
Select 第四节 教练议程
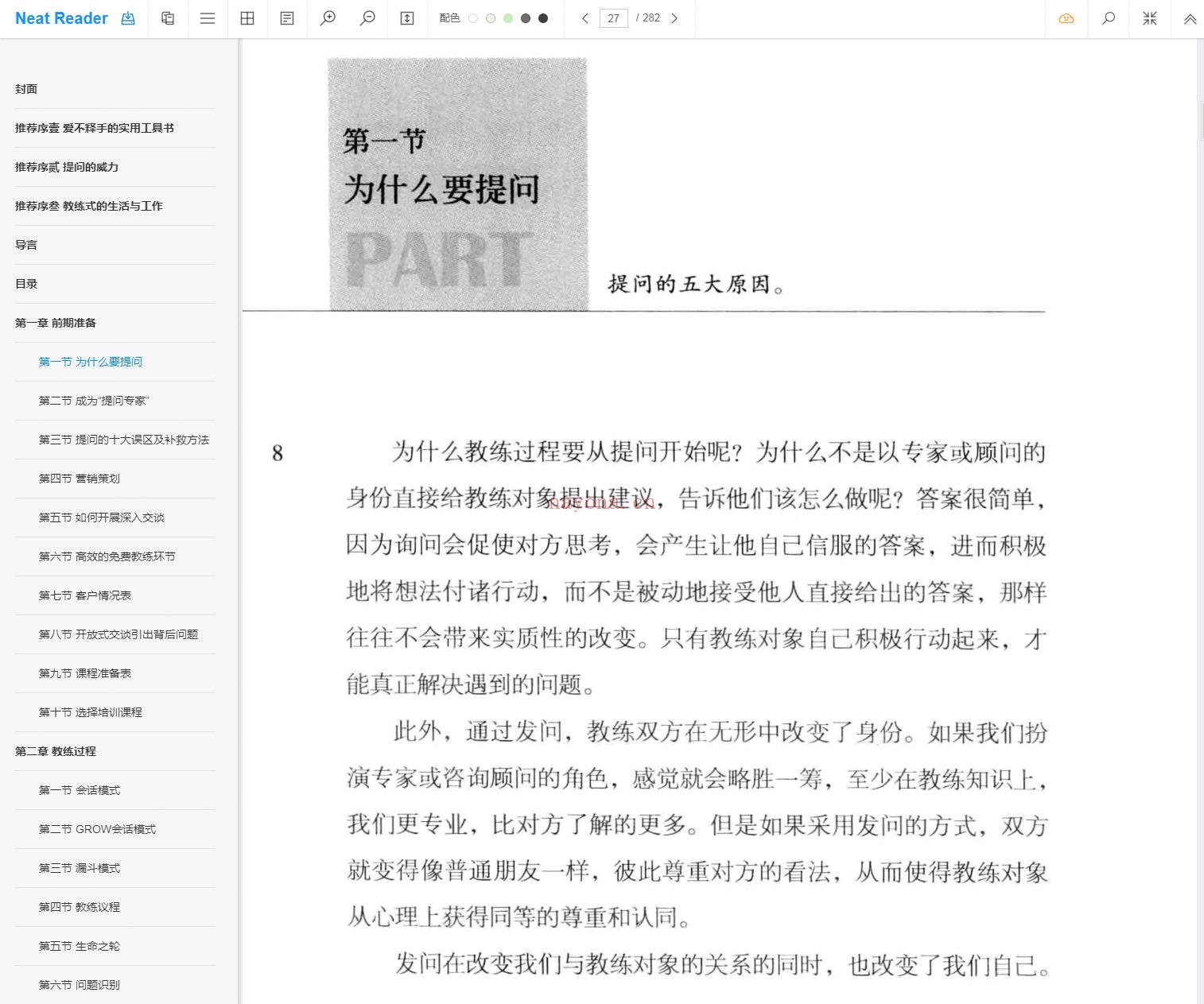coord(80,907)
